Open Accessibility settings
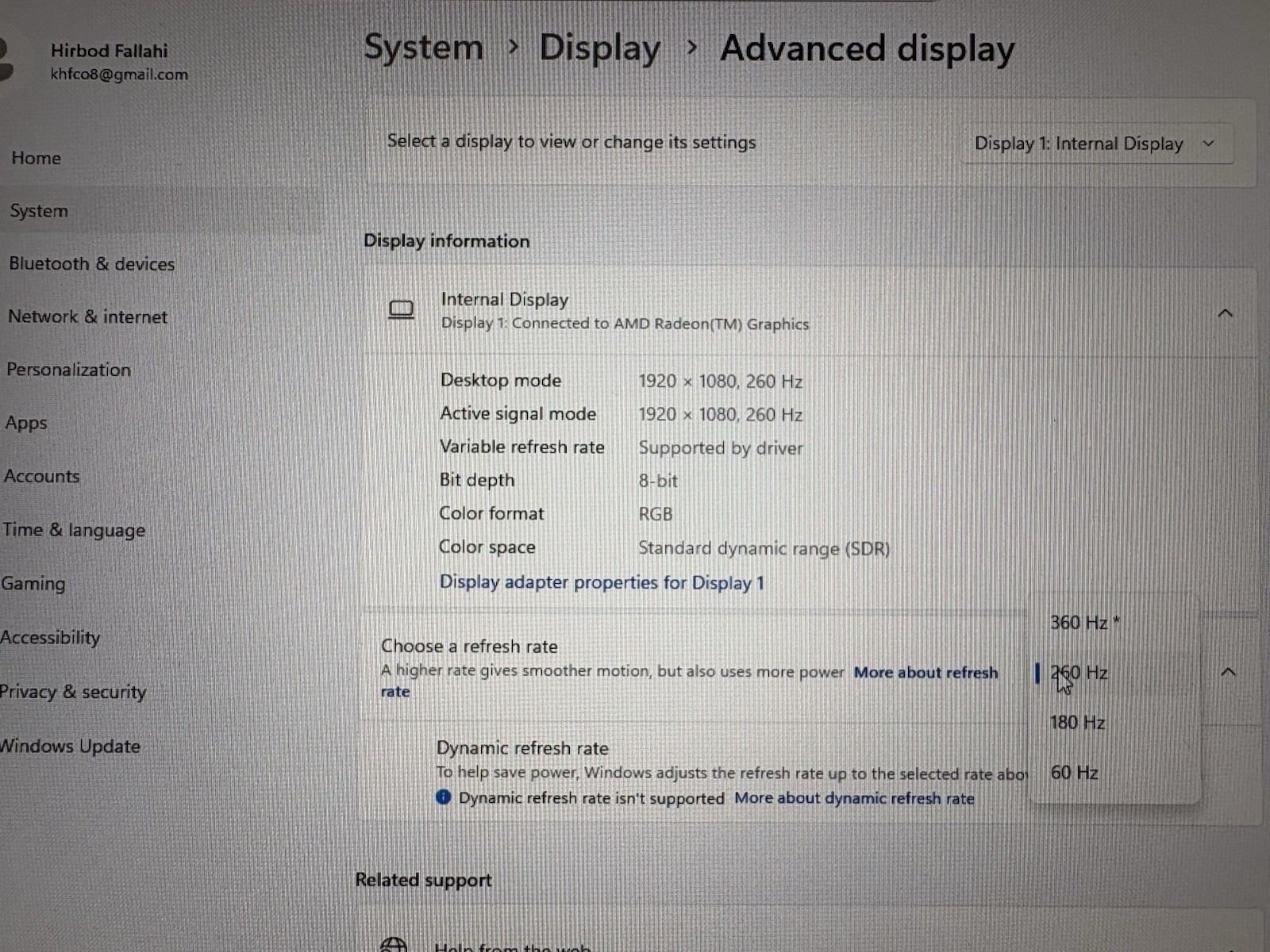The height and width of the screenshot is (952, 1270). pyautogui.click(x=50, y=638)
